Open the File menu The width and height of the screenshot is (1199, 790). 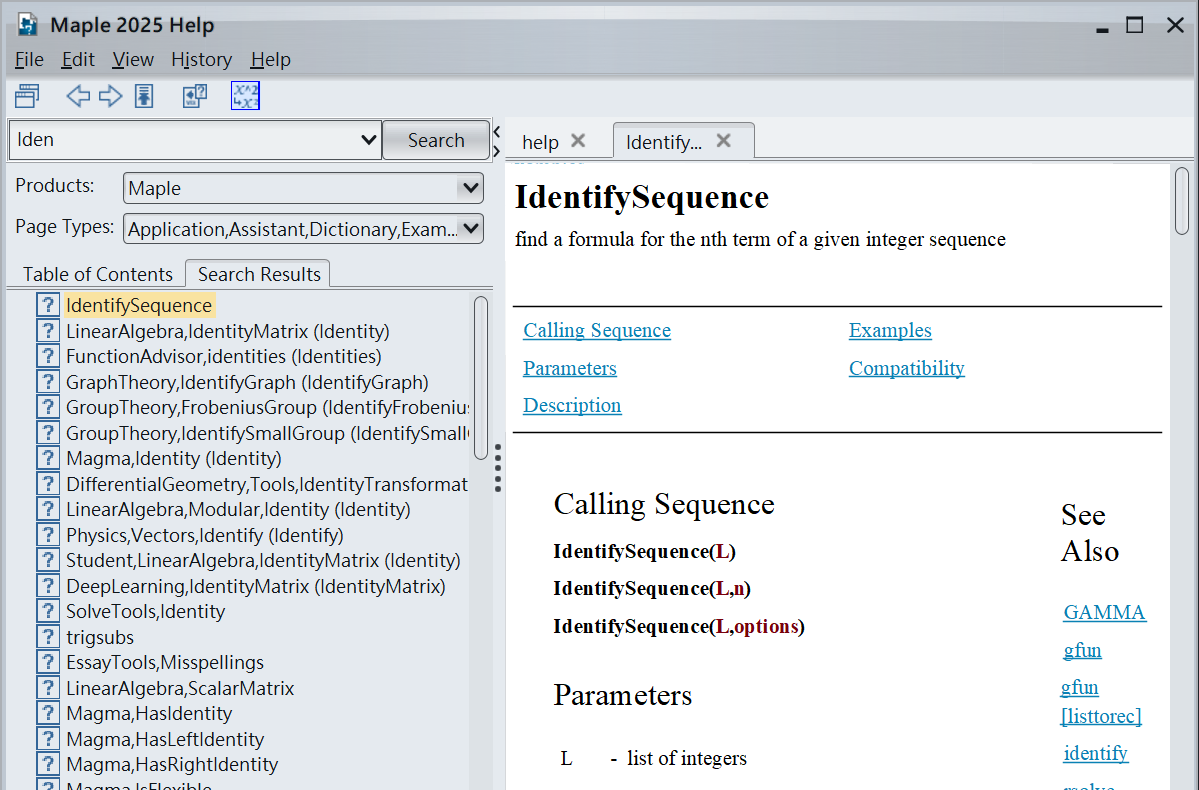pos(29,60)
